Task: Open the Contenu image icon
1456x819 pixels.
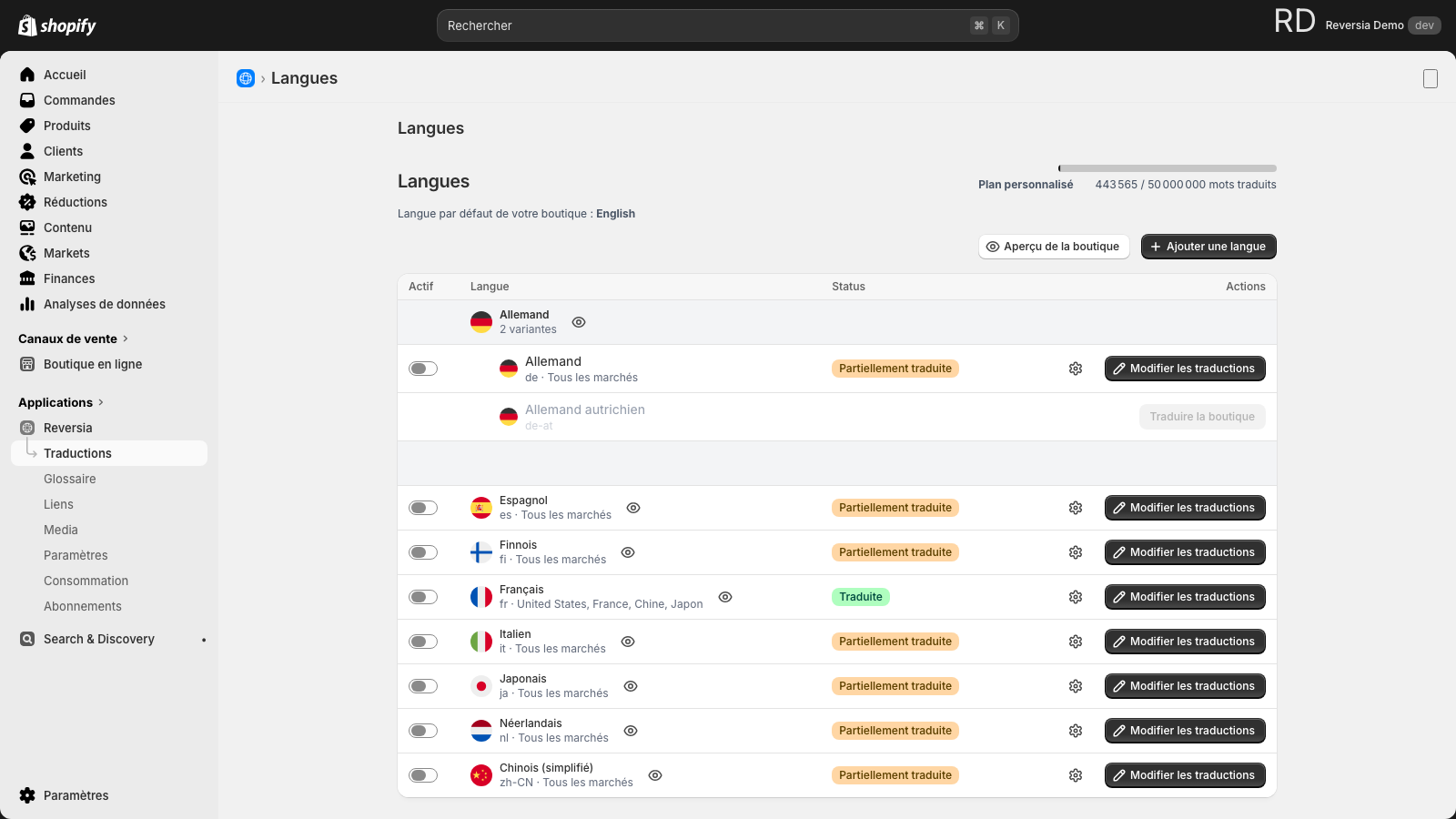Action: 27,227
